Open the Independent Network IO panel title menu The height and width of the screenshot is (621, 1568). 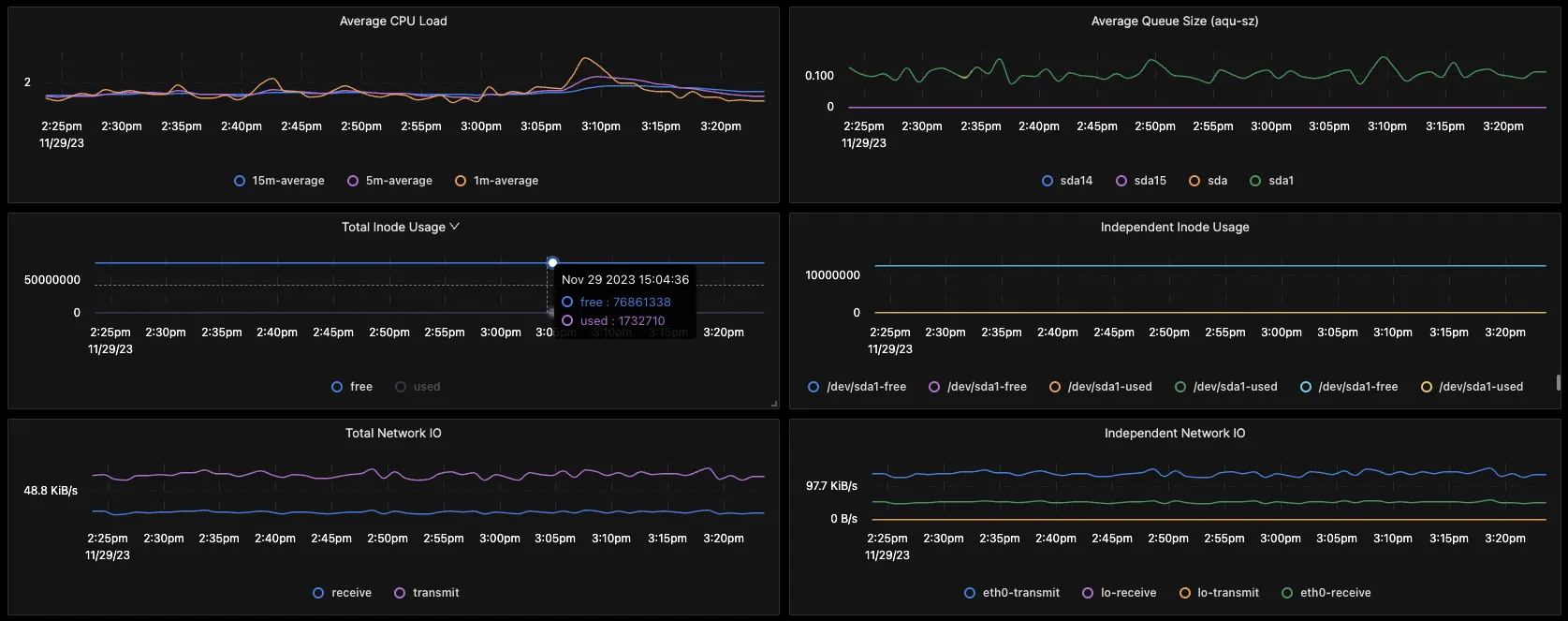pos(1175,433)
